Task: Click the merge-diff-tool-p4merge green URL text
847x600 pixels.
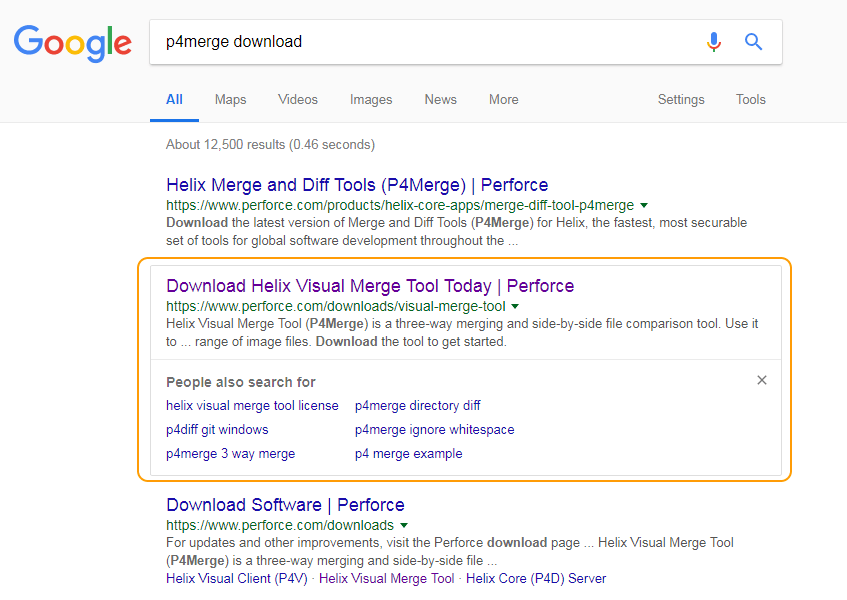Action: pos(400,205)
